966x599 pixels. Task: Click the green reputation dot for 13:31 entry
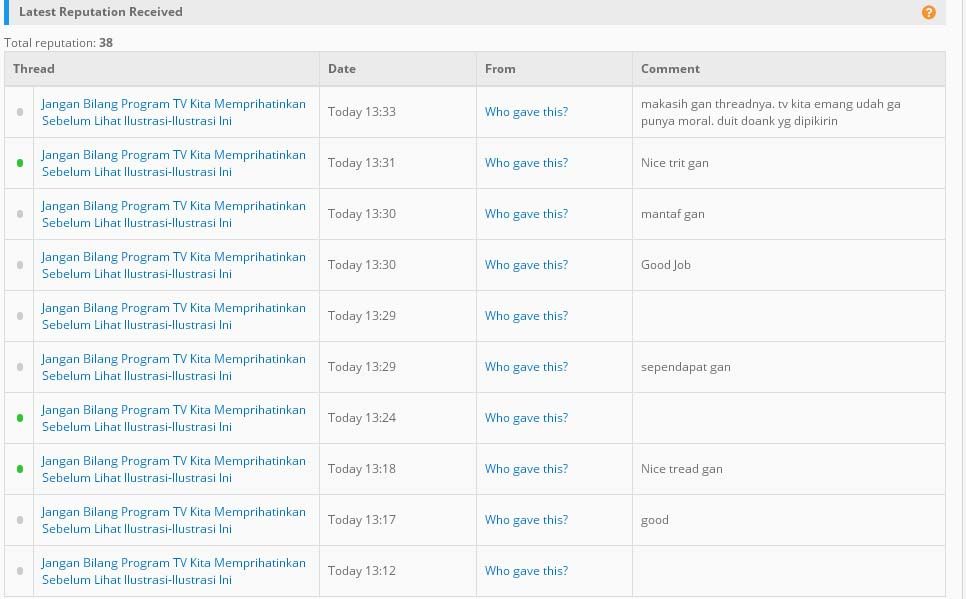coord(20,163)
